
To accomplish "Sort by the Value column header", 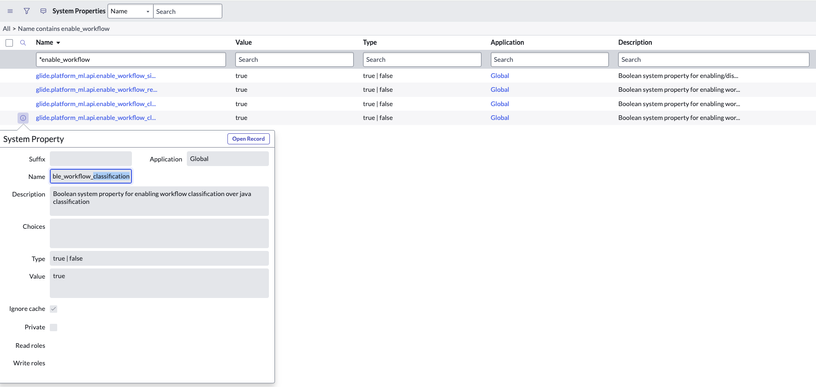I will (x=244, y=43).
